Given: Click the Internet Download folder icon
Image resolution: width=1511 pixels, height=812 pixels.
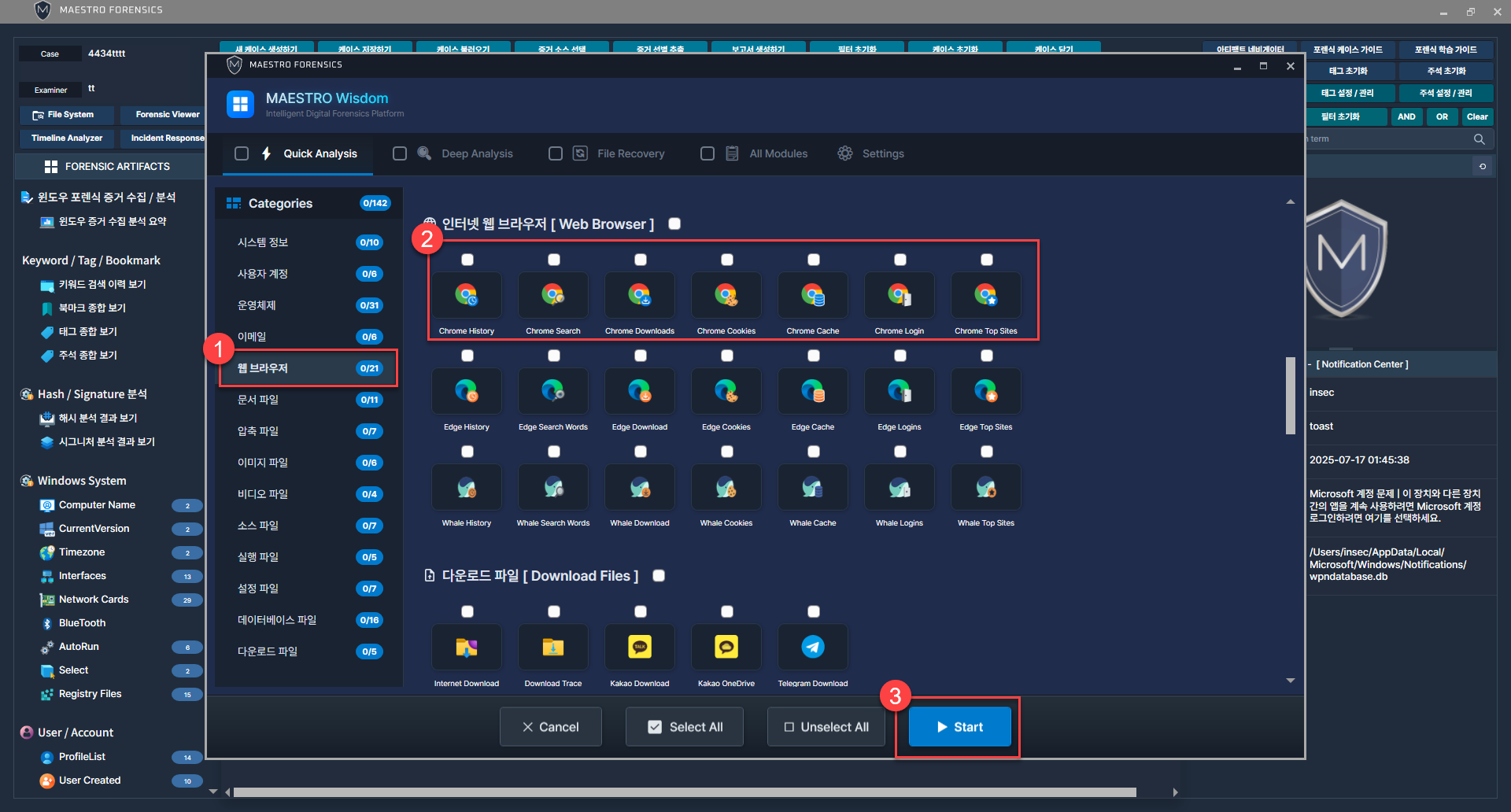Looking at the screenshot, I should click(x=467, y=648).
